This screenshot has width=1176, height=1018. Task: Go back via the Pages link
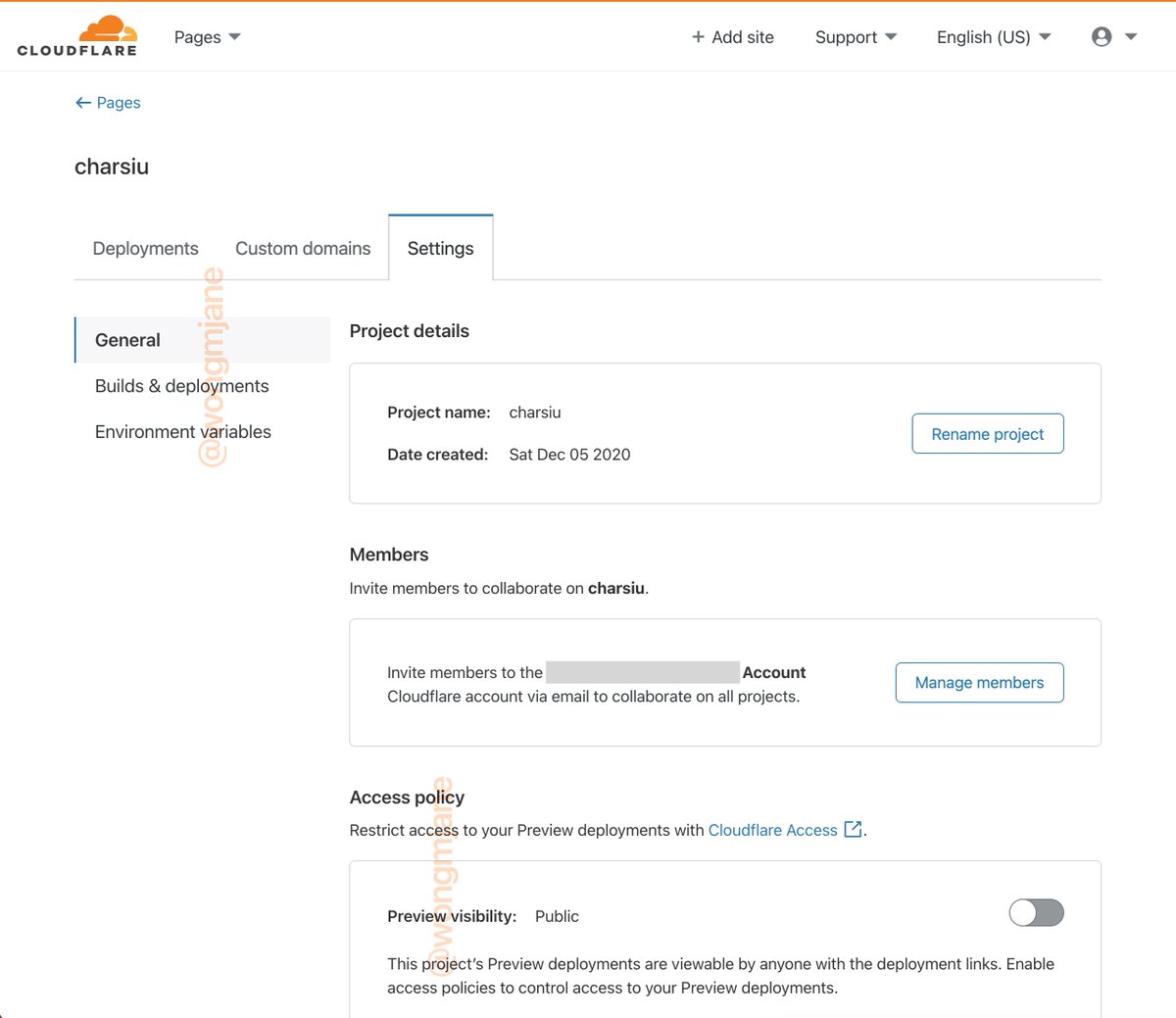119,103
